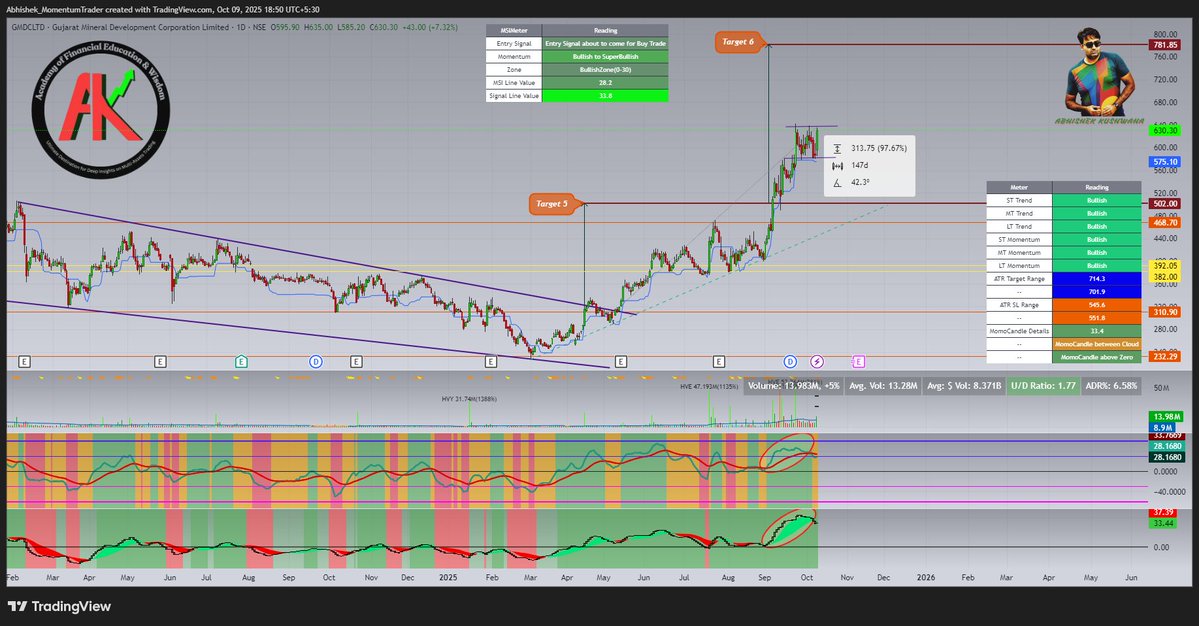Click the 313.75 (97.67%) measurement readout
Image resolution: width=1199 pixels, height=626 pixels.
[879, 148]
